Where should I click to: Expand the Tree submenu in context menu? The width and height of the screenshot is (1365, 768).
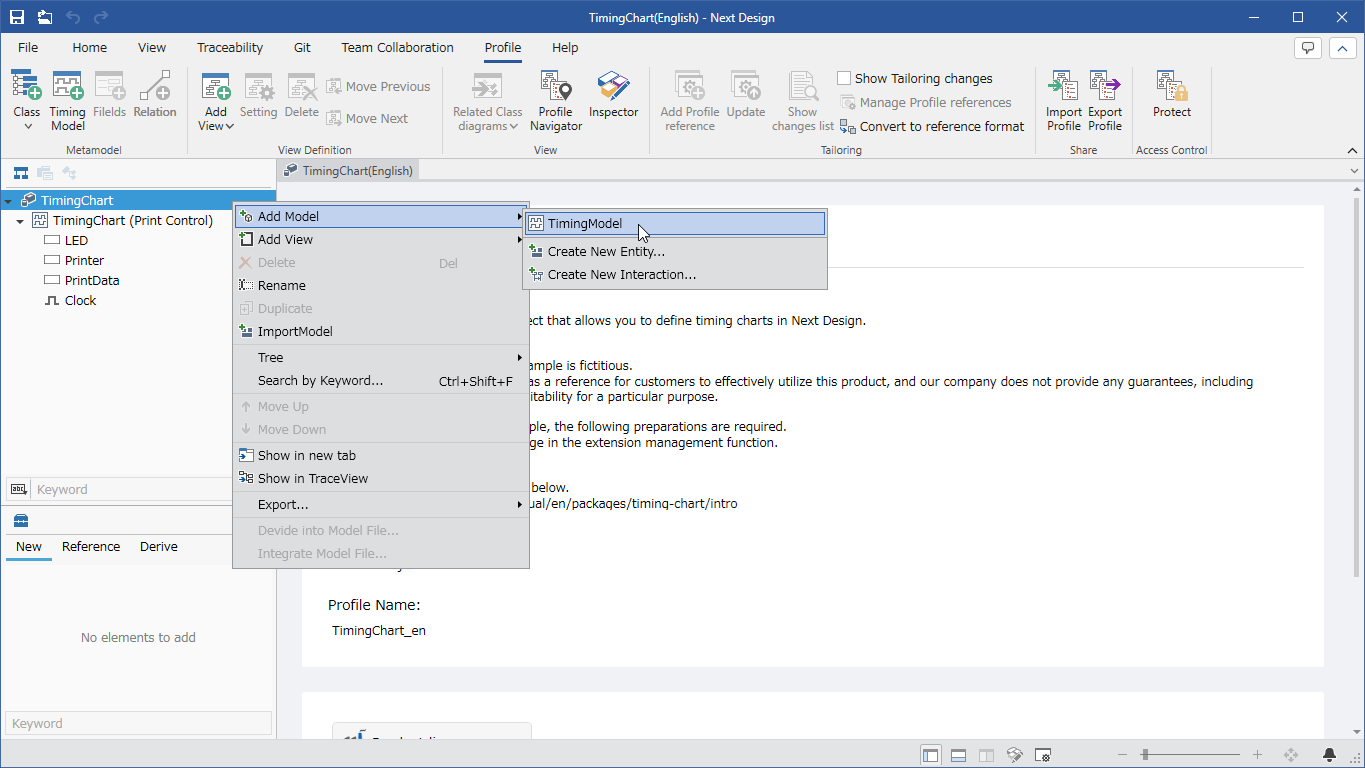(381, 357)
